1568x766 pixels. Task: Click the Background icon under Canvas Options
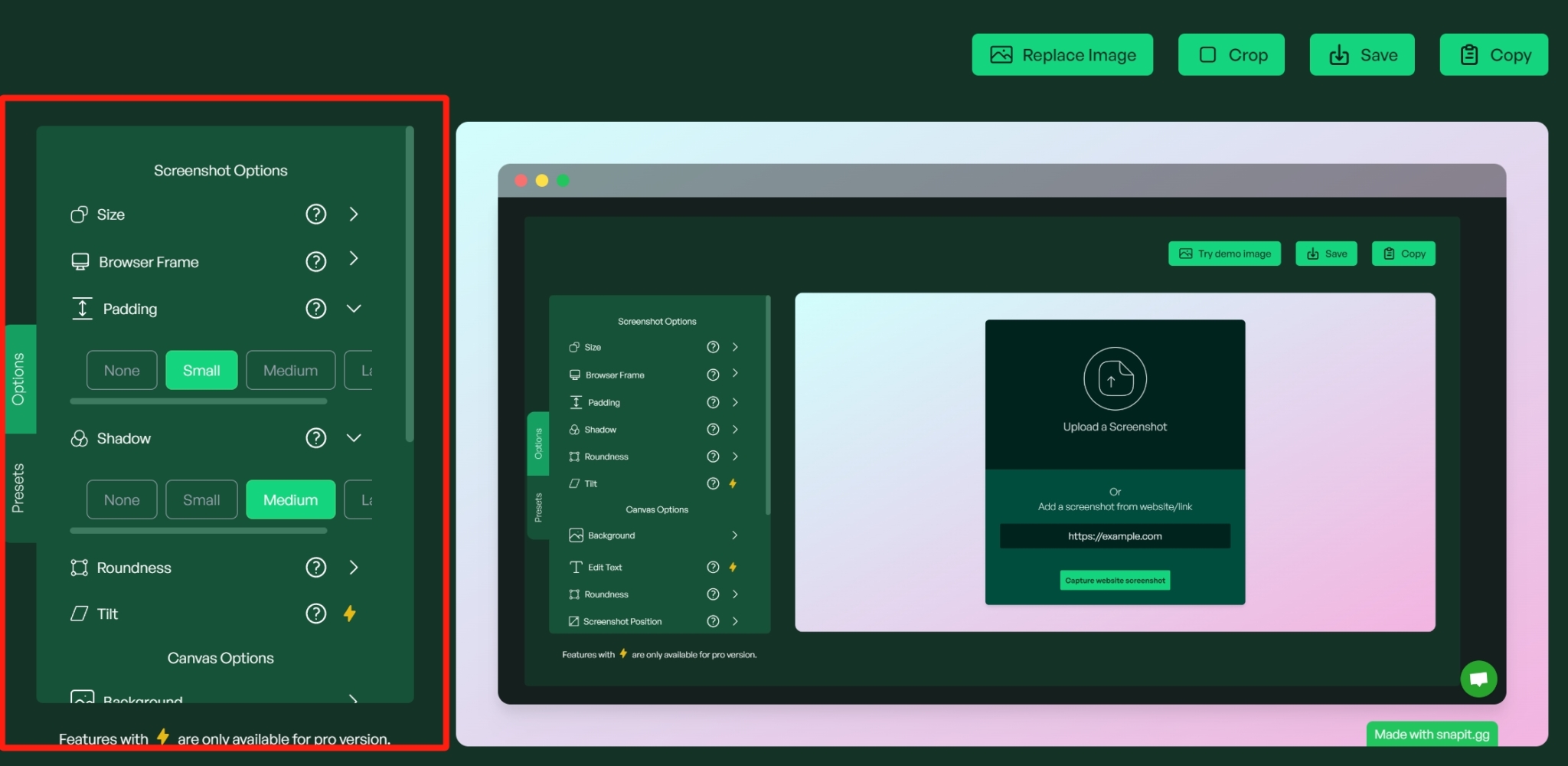(82, 699)
